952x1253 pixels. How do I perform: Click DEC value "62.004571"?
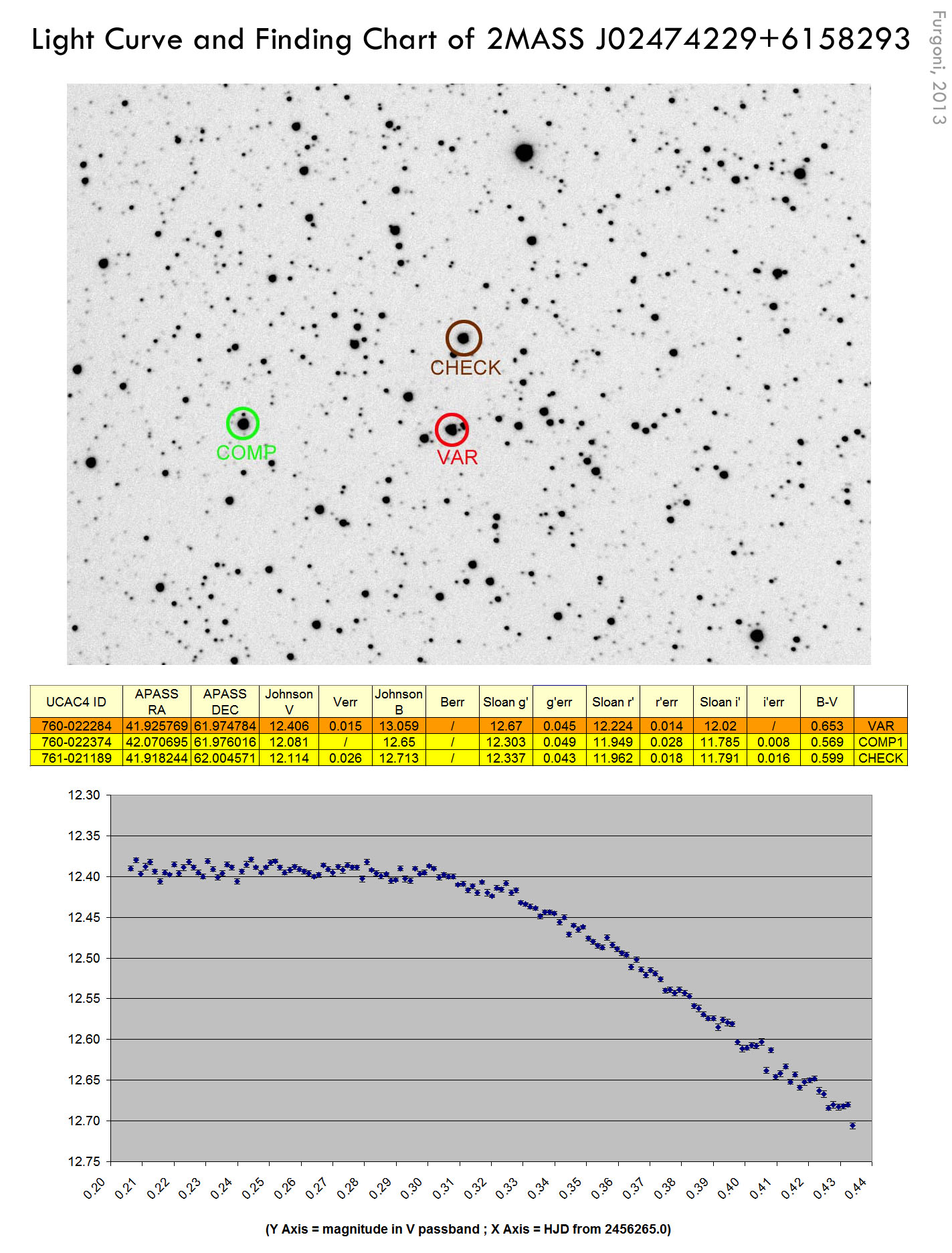225,758
